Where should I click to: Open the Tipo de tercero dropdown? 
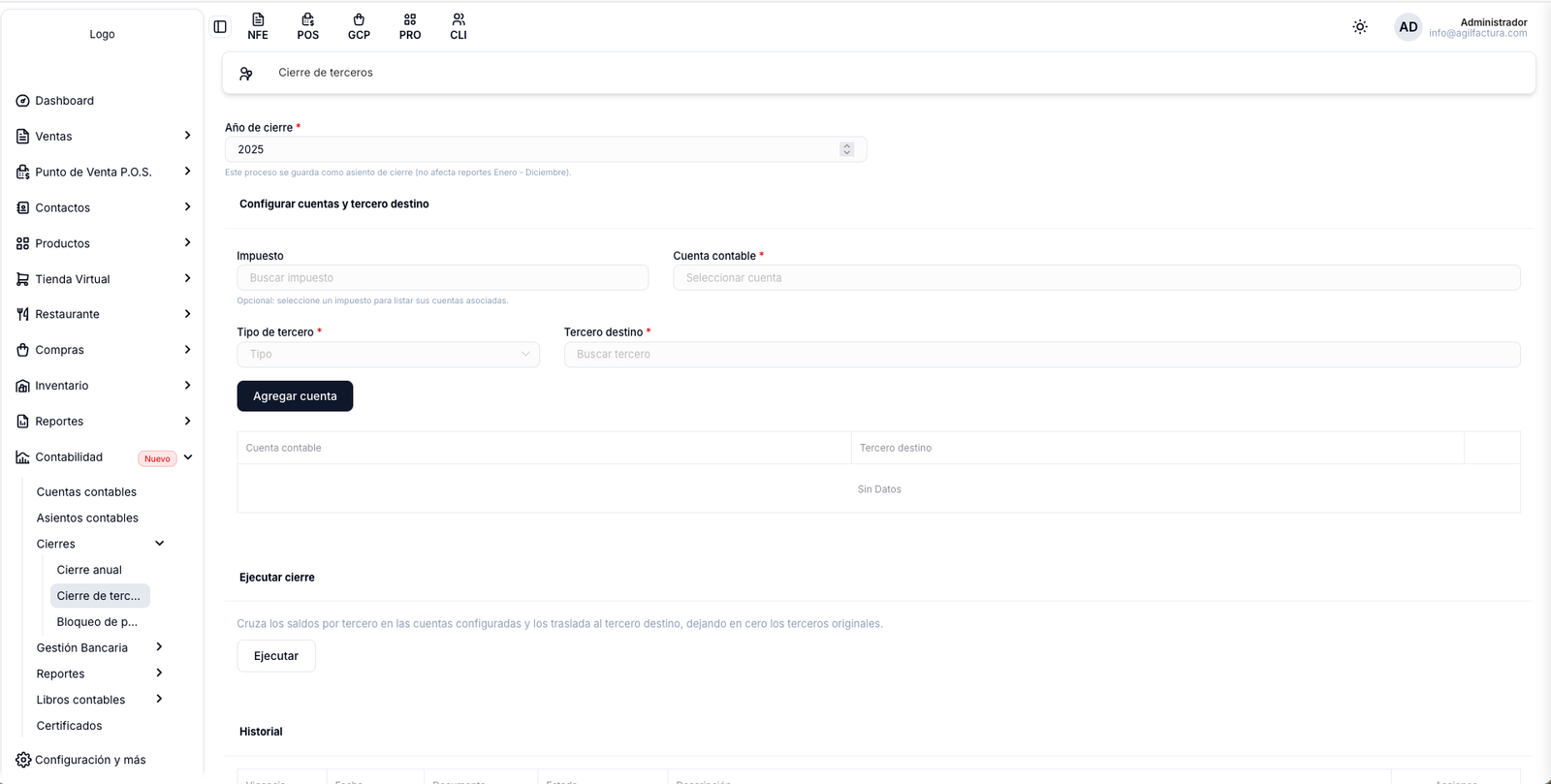(388, 355)
